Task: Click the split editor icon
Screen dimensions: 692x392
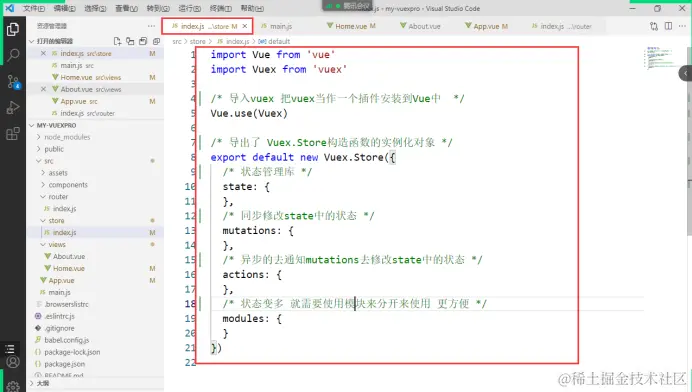Action: tap(669, 26)
